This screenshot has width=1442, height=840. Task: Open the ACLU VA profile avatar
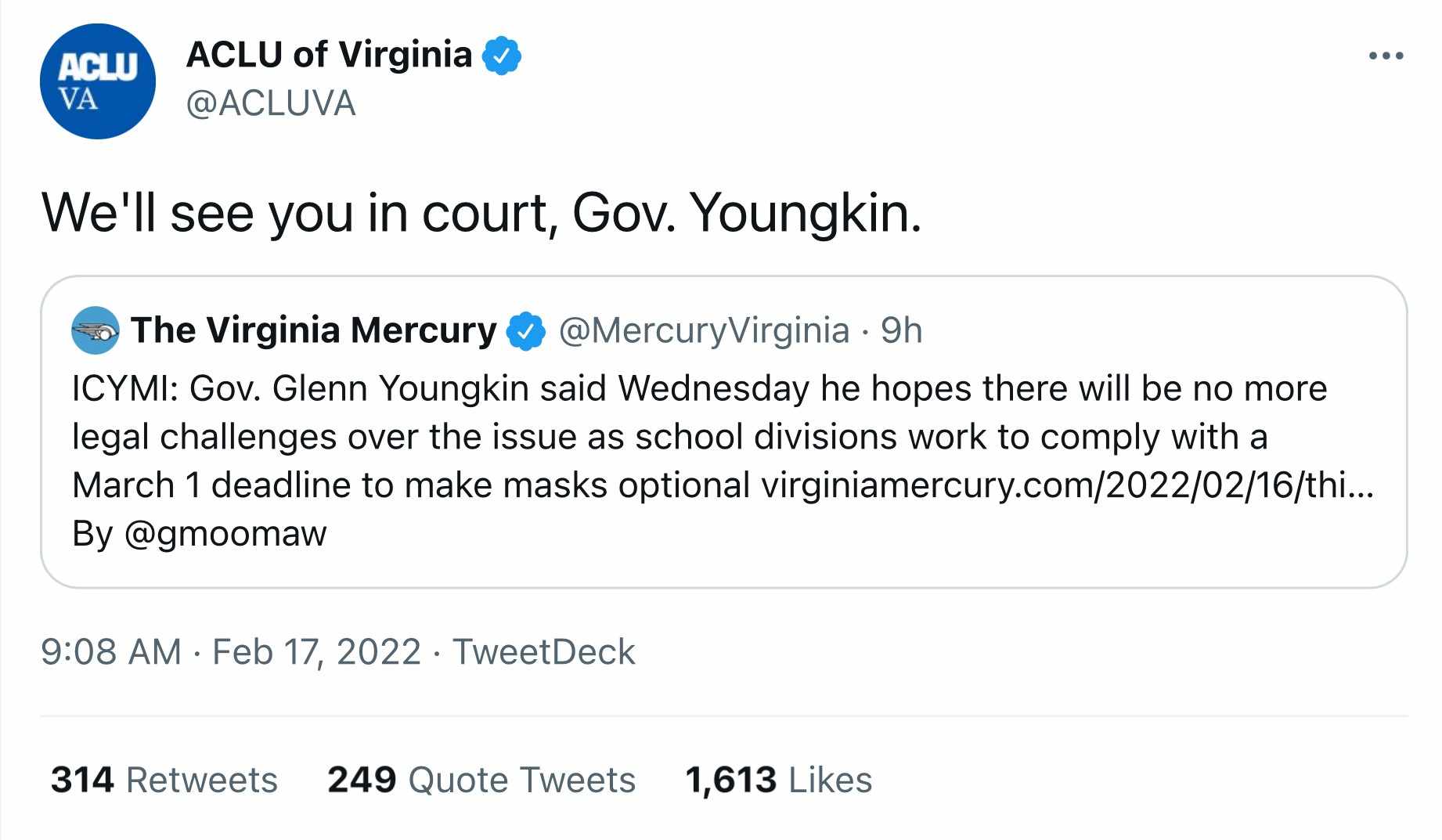tap(97, 81)
